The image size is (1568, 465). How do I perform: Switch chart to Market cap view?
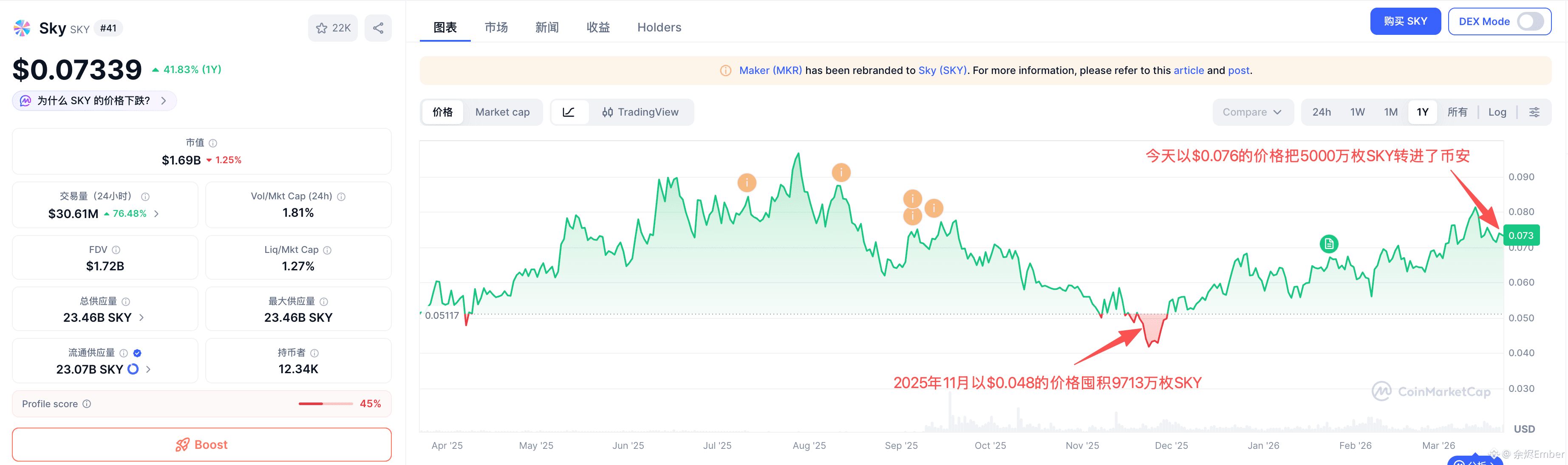[502, 112]
